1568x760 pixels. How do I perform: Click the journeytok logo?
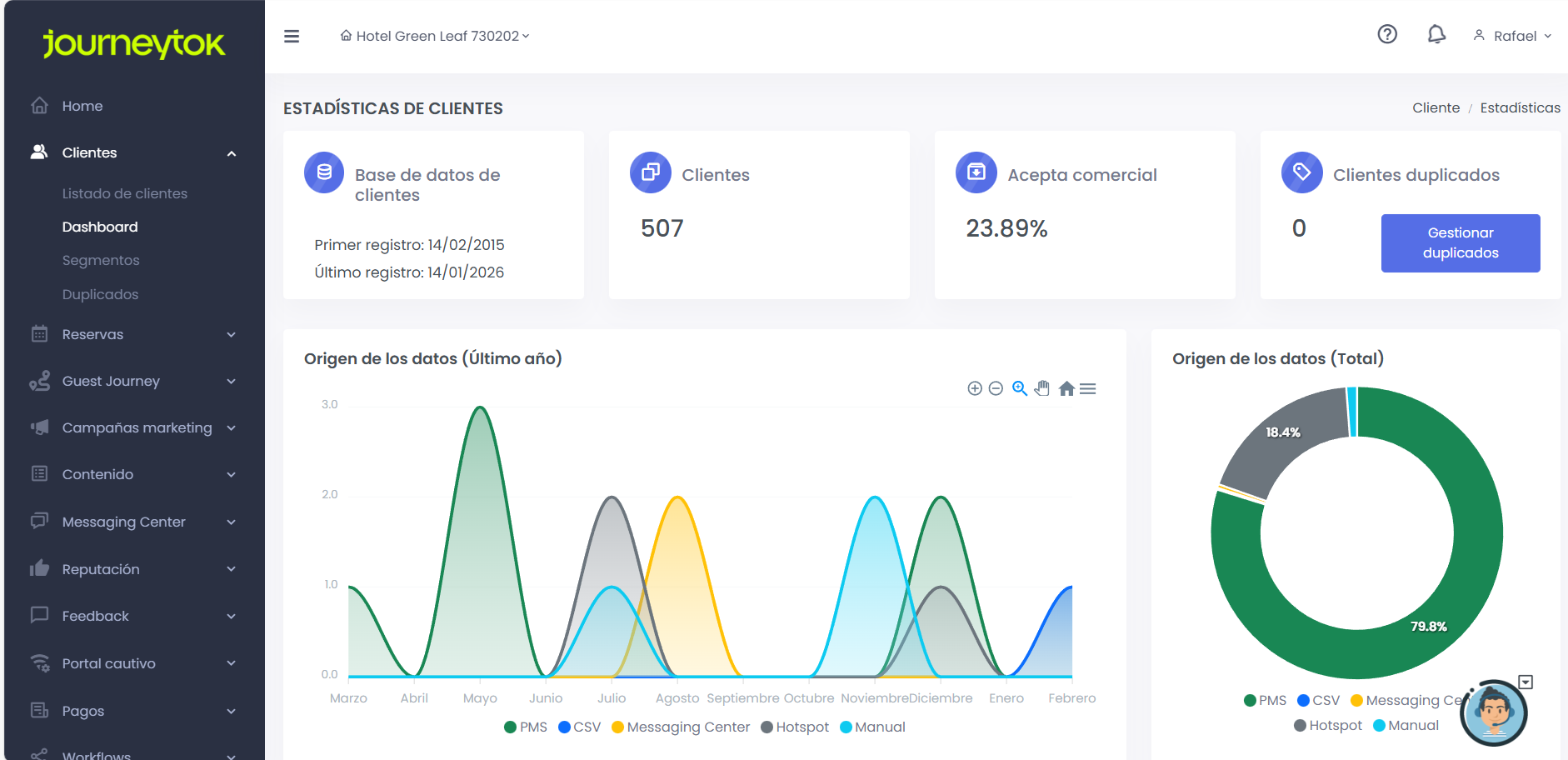click(x=134, y=43)
